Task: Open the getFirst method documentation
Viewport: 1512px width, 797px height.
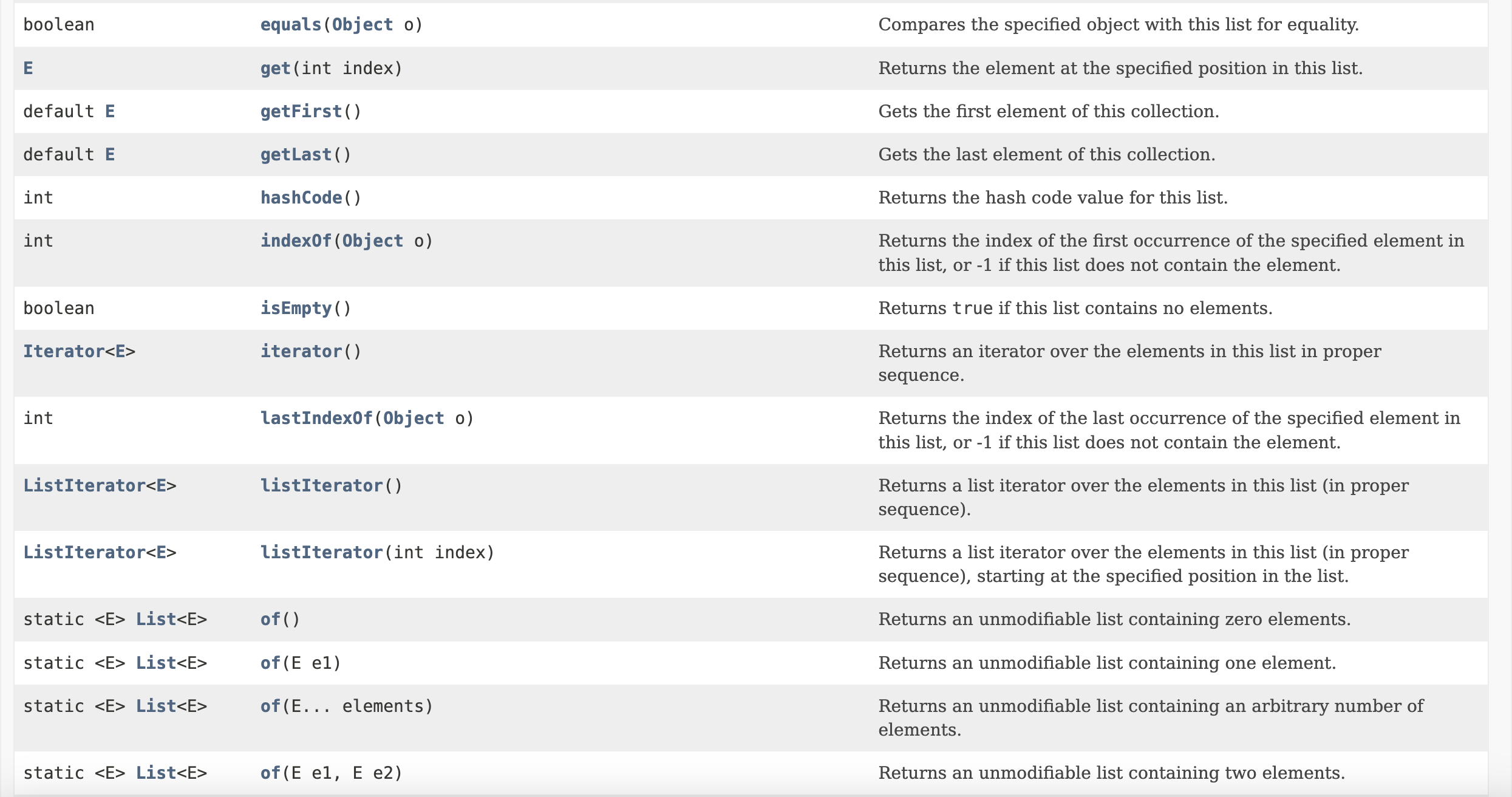Action: [x=301, y=112]
